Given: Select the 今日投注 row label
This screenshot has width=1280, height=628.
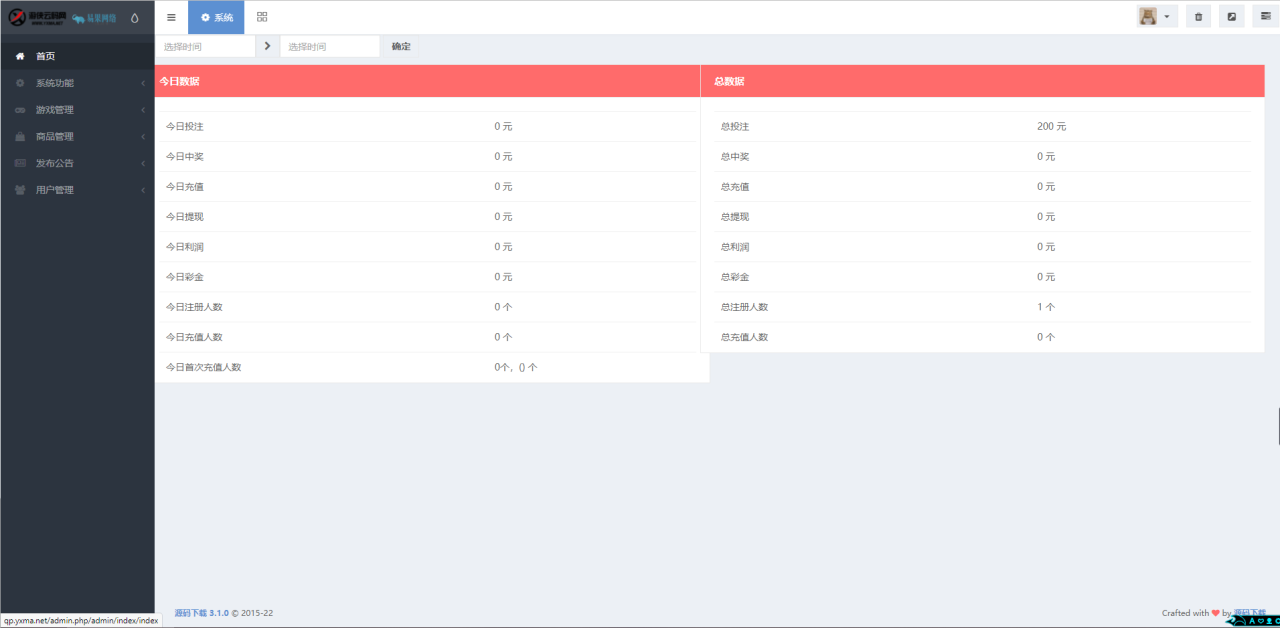Looking at the screenshot, I should click(x=185, y=127).
